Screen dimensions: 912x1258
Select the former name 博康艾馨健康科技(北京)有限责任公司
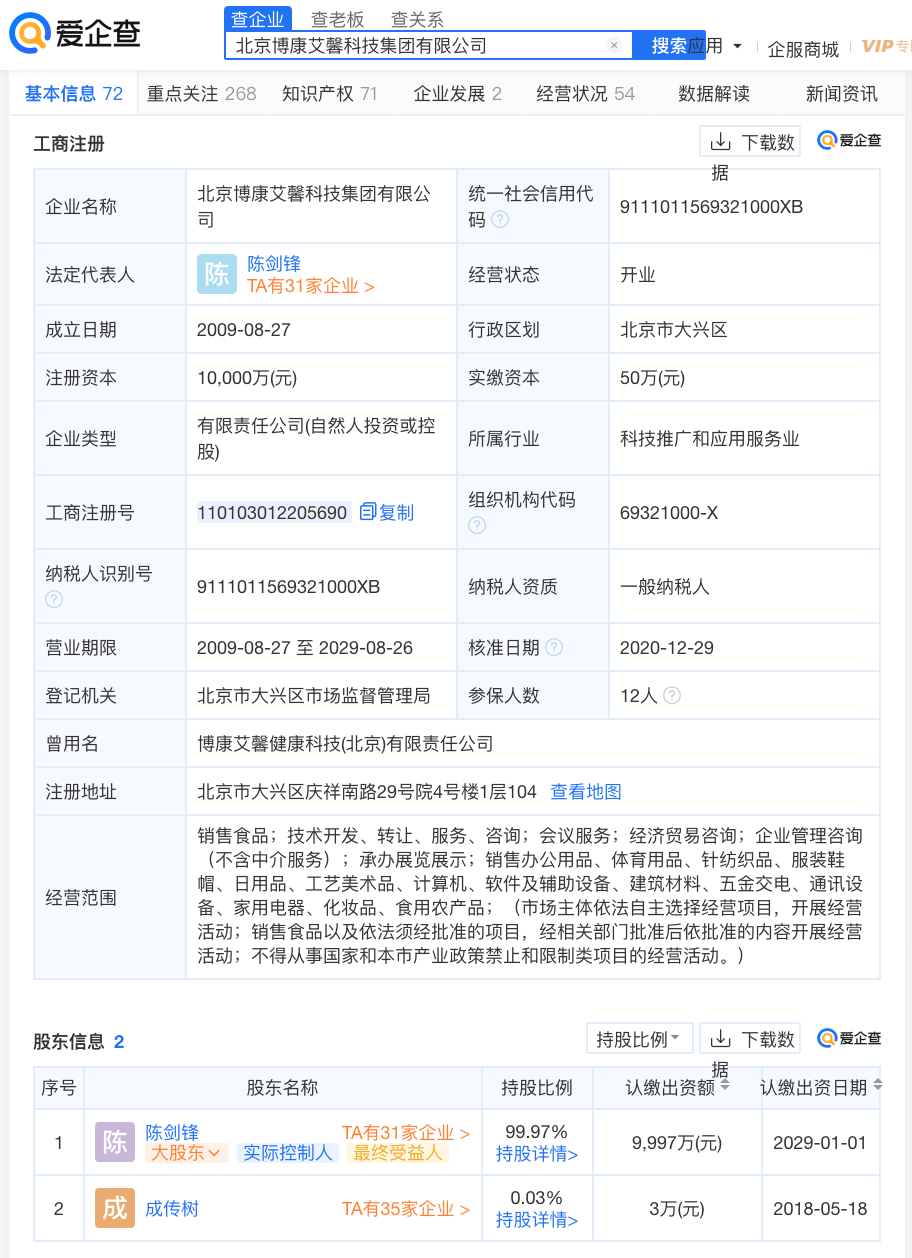(x=346, y=744)
